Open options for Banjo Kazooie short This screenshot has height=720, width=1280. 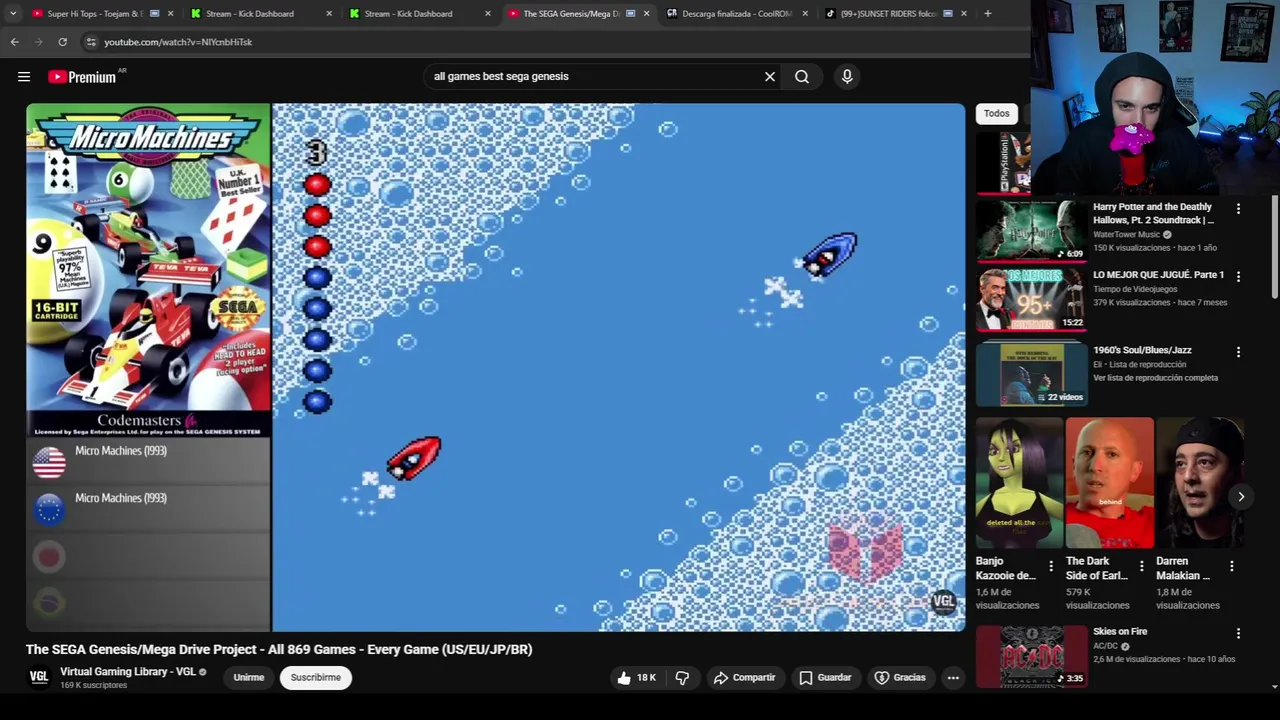coord(1051,566)
